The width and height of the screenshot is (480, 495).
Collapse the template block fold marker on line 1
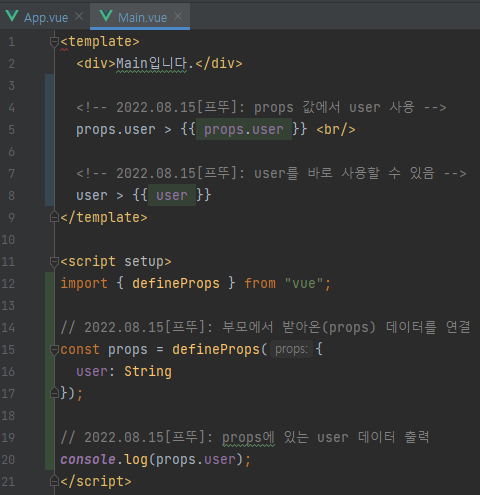(x=54, y=42)
